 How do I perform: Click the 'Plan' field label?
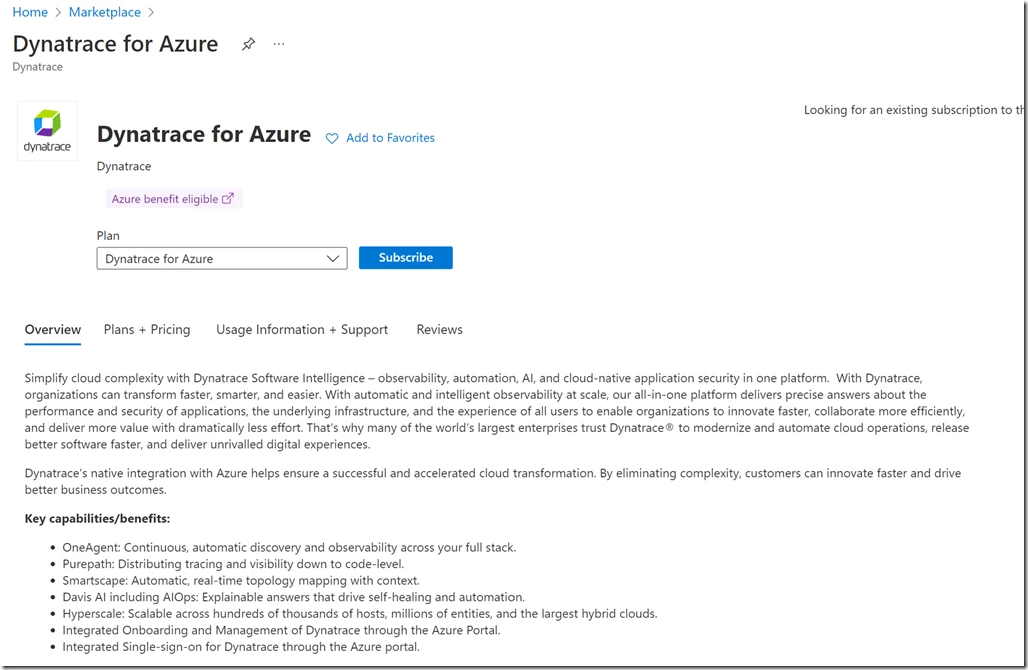(108, 236)
